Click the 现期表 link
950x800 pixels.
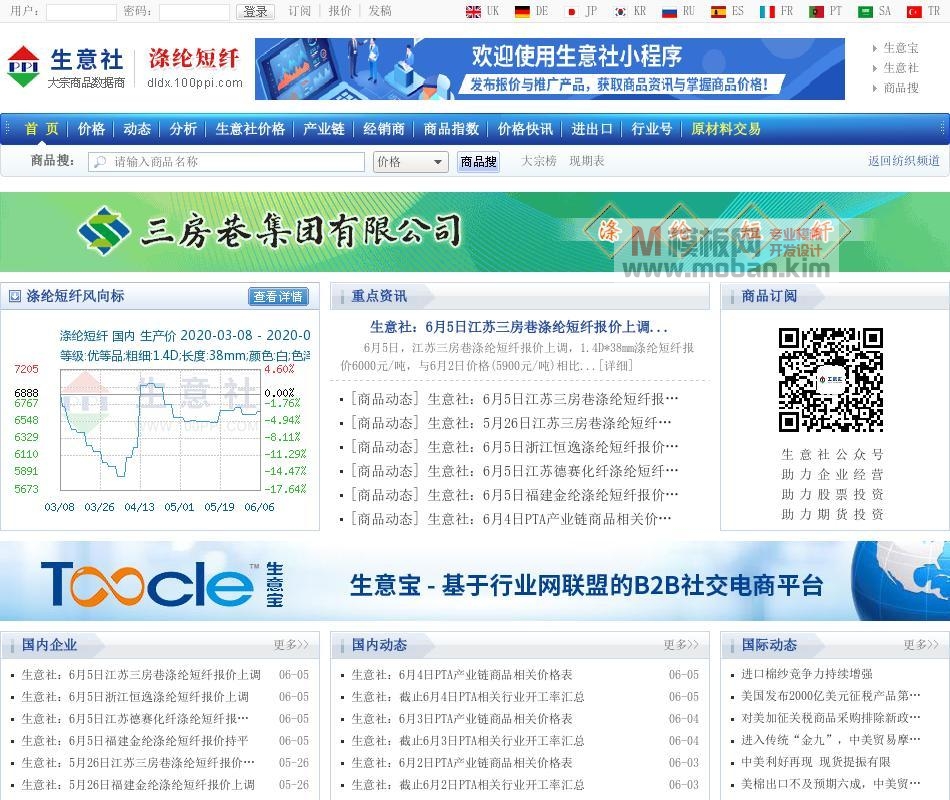tap(586, 161)
